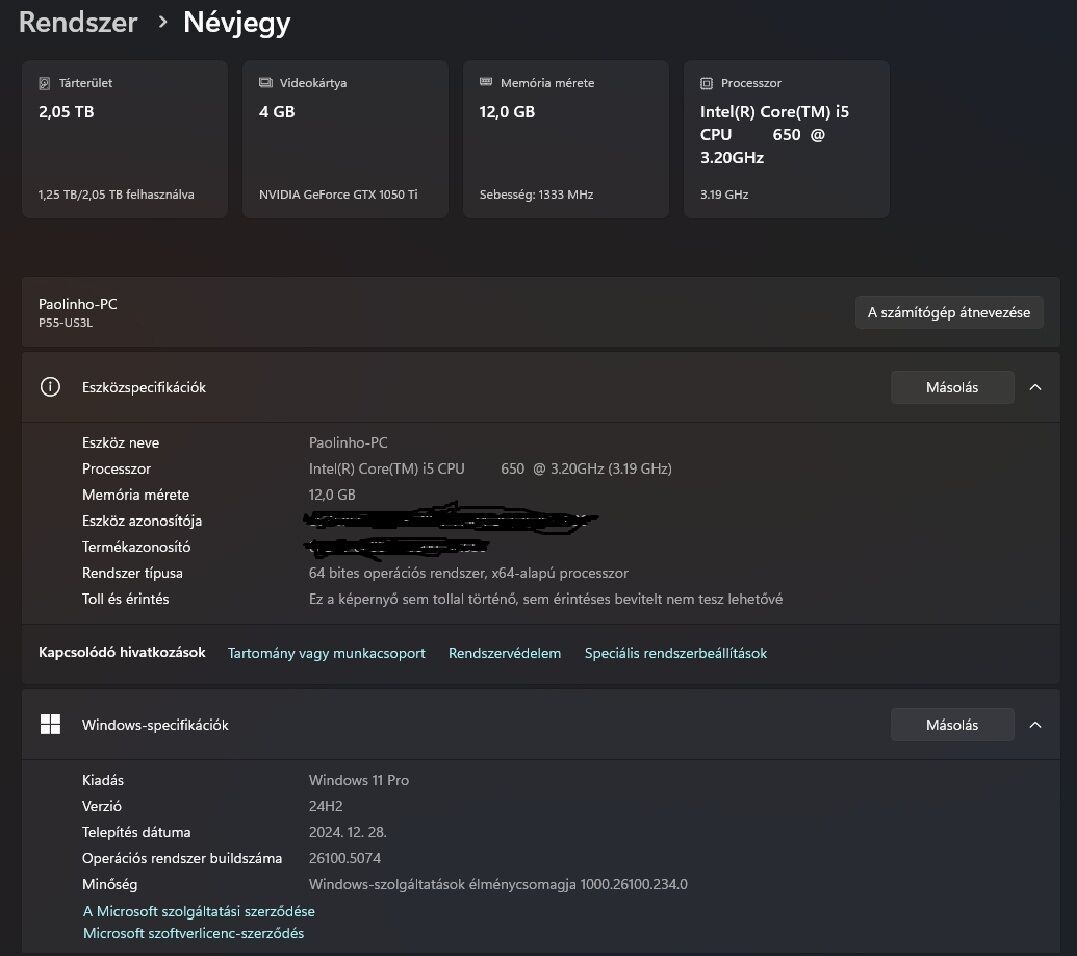1077x956 pixels.
Task: Click the Paolinho-PC value beside Eszköz neve
Action: 348,443
